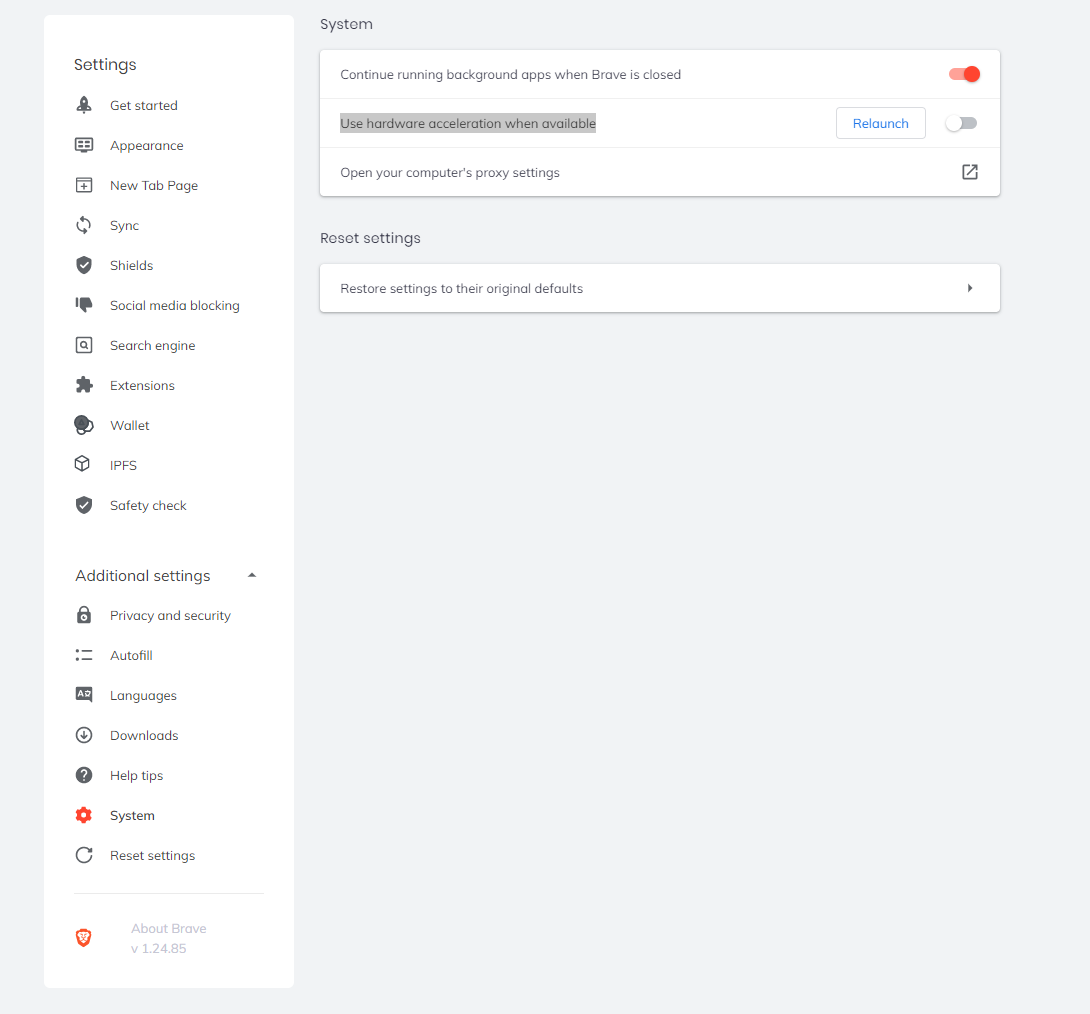Click the Reset settings circular arrow icon
Image resolution: width=1090 pixels, height=1014 pixels.
[x=83, y=855]
